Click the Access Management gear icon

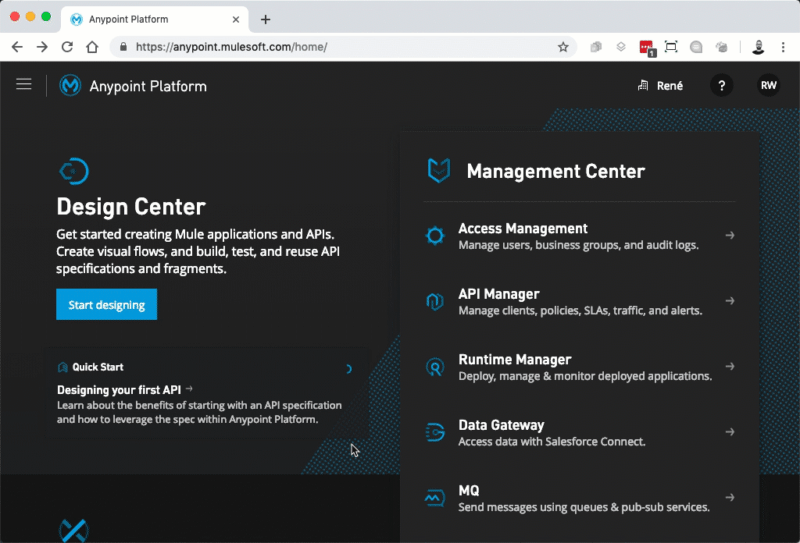click(435, 236)
